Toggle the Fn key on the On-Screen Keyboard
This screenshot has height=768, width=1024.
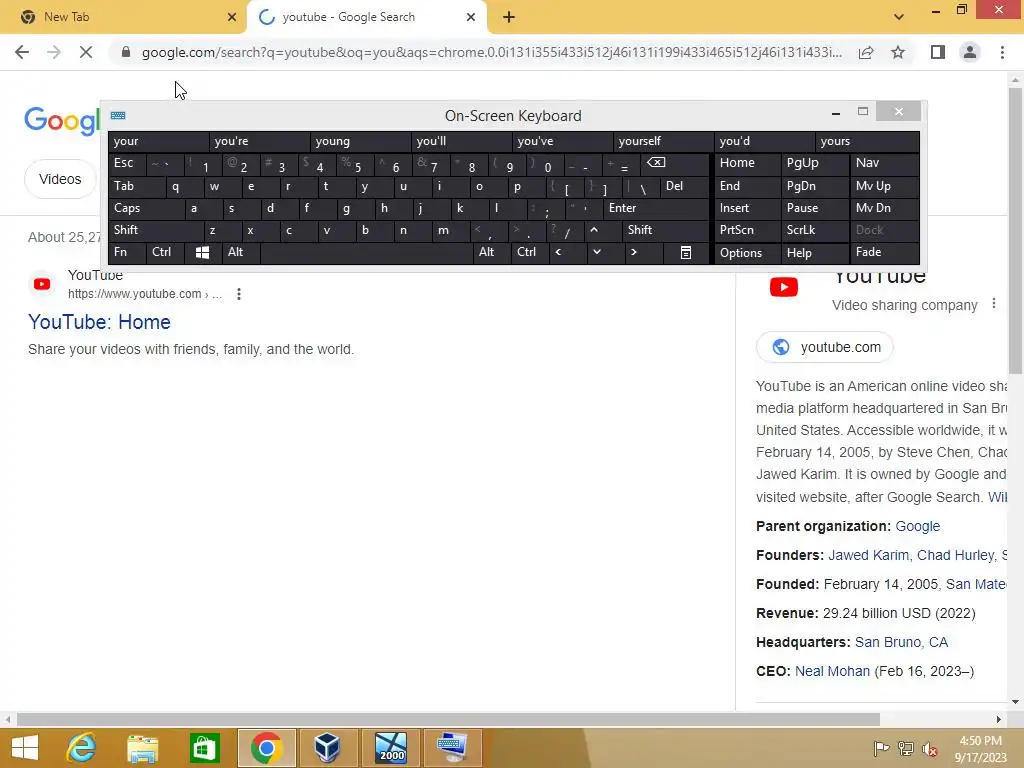(x=127, y=252)
